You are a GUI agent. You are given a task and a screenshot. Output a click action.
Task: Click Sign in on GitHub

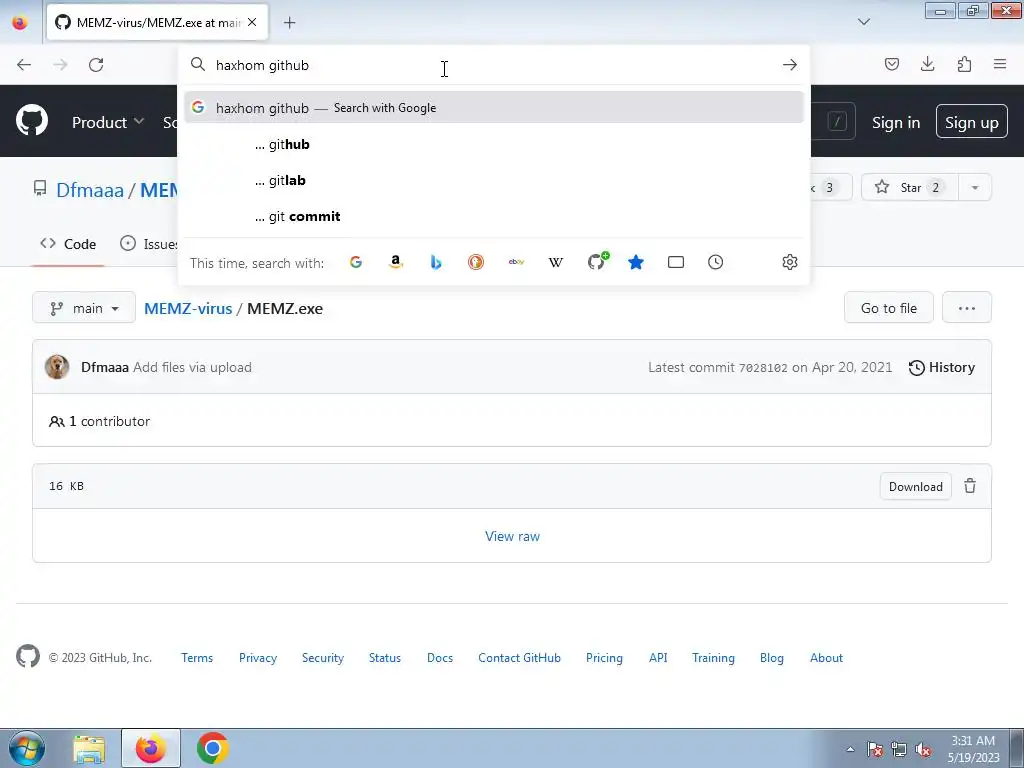coord(895,122)
